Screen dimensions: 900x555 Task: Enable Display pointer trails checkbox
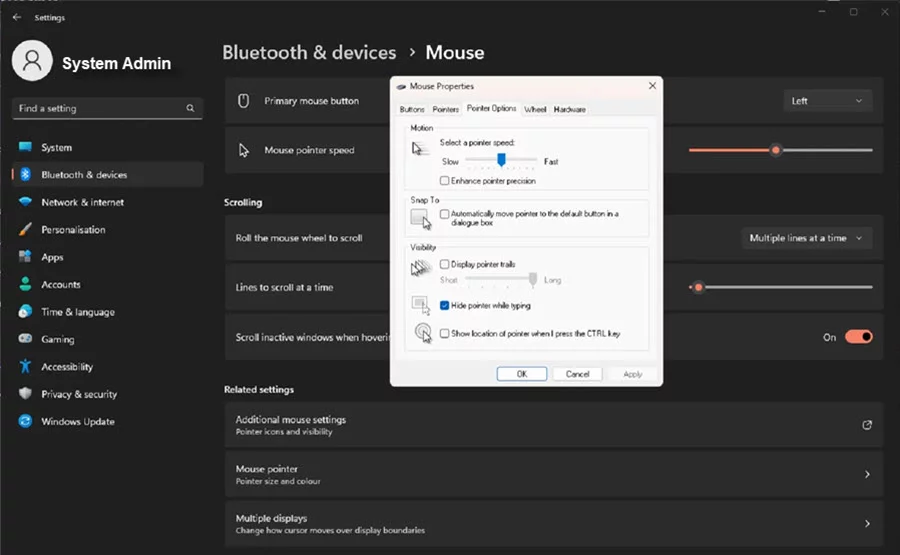tap(444, 264)
